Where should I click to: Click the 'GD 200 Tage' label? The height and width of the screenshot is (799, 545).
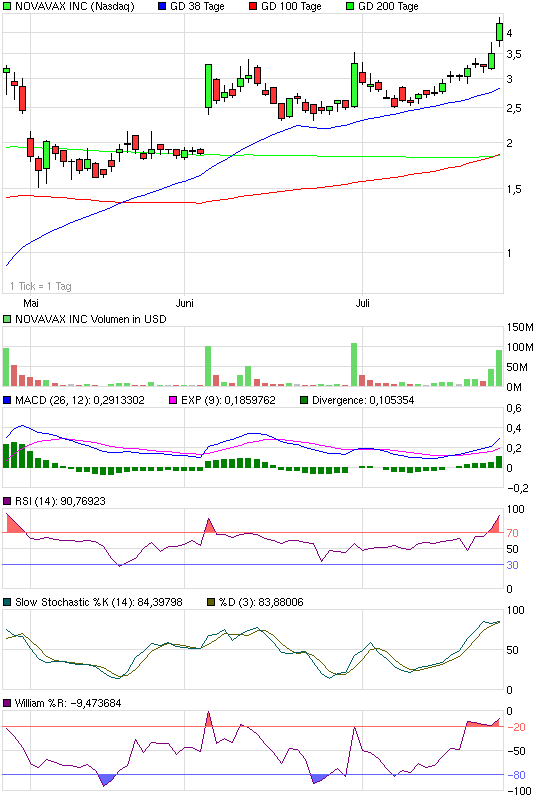click(x=388, y=7)
